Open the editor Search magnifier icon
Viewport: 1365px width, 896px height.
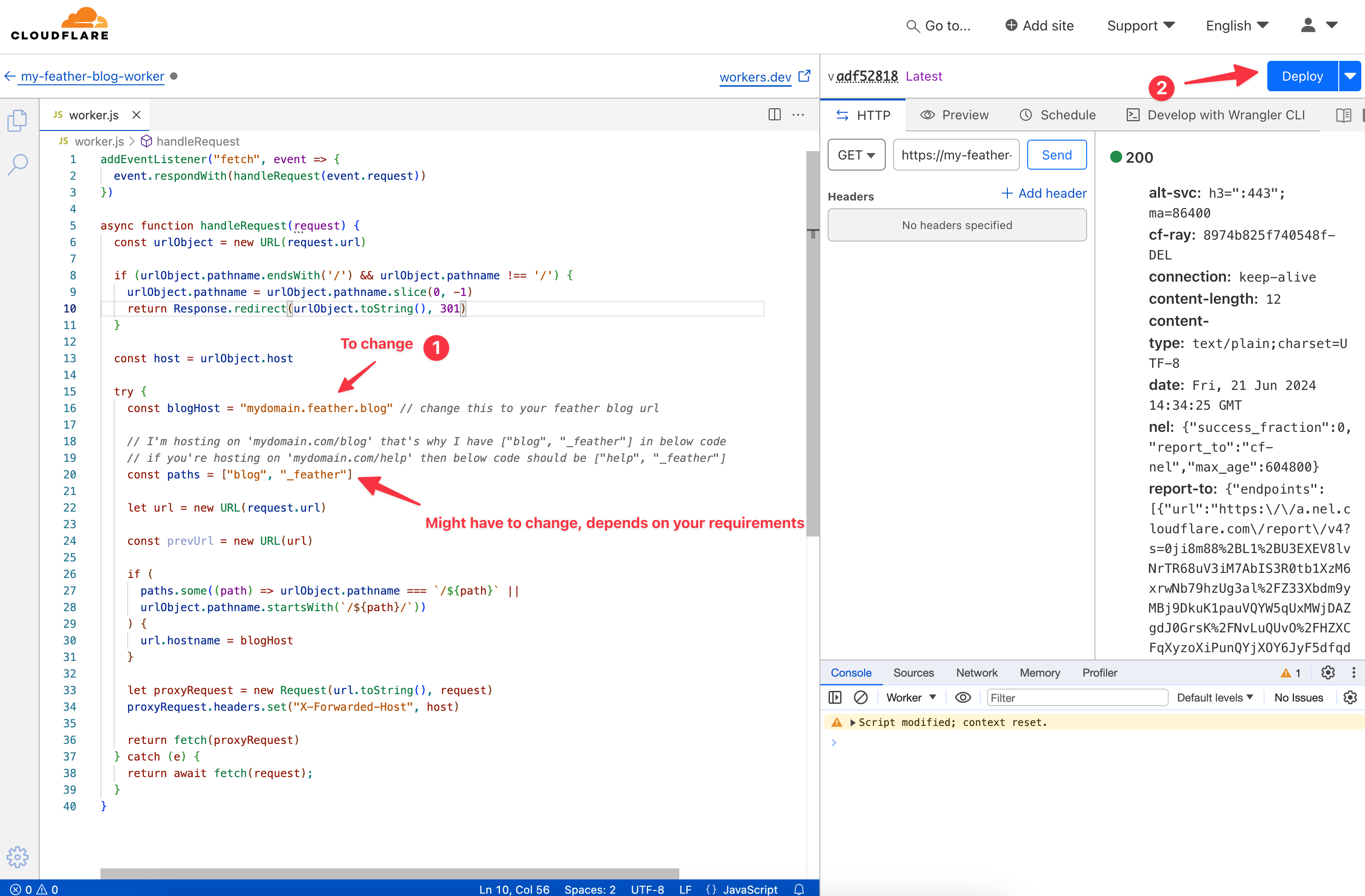pyautogui.click(x=17, y=164)
